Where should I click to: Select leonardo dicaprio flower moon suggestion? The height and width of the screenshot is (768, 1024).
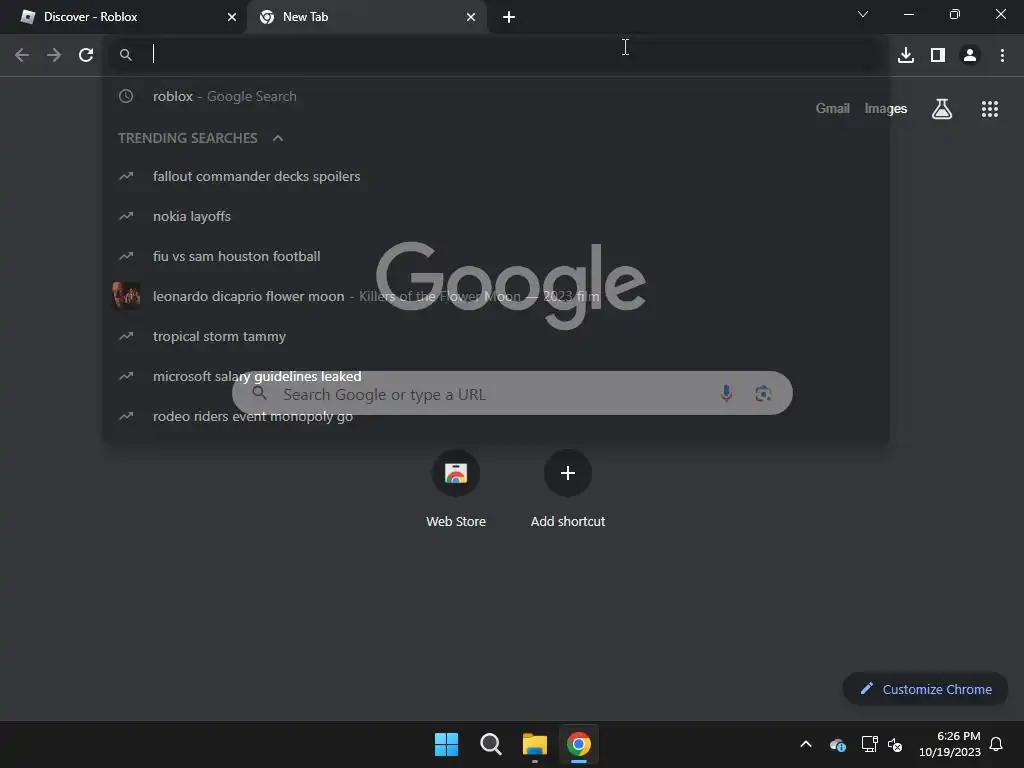pyautogui.click(x=496, y=296)
